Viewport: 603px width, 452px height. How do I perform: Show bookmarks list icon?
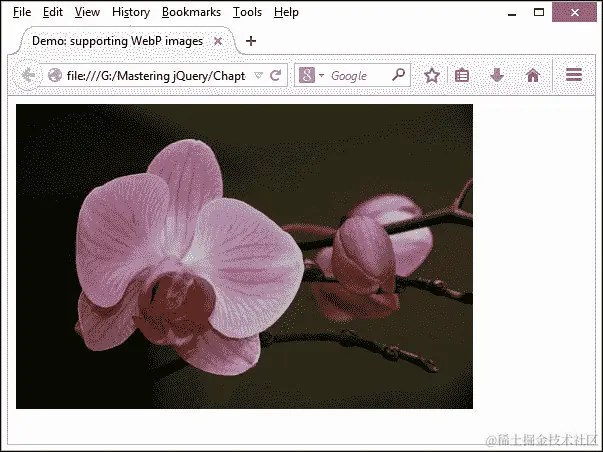(462, 75)
